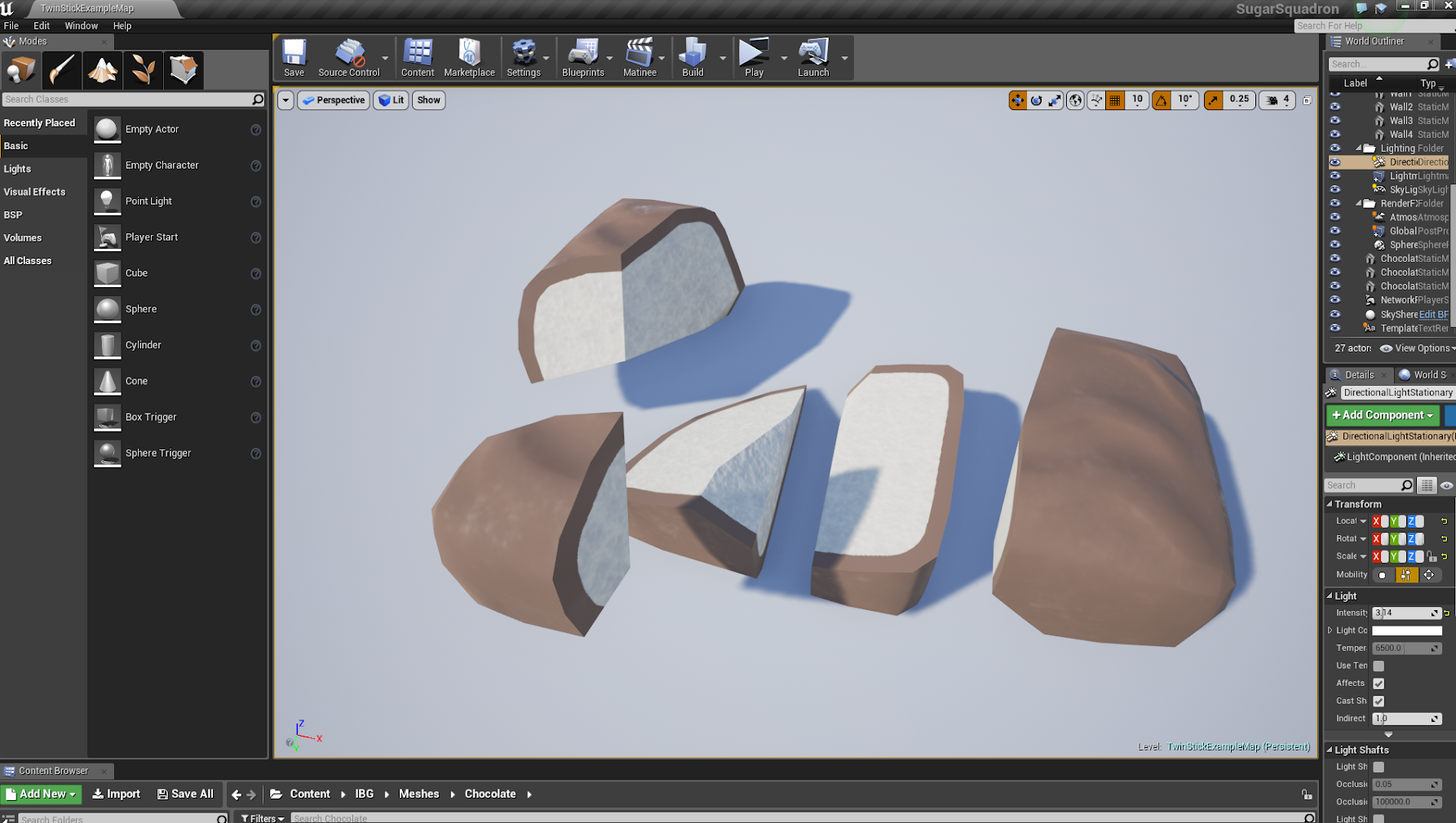Screen dimensions: 1456x823
Task: Click the Launch toolbar icon
Action: pyautogui.click(x=813, y=57)
